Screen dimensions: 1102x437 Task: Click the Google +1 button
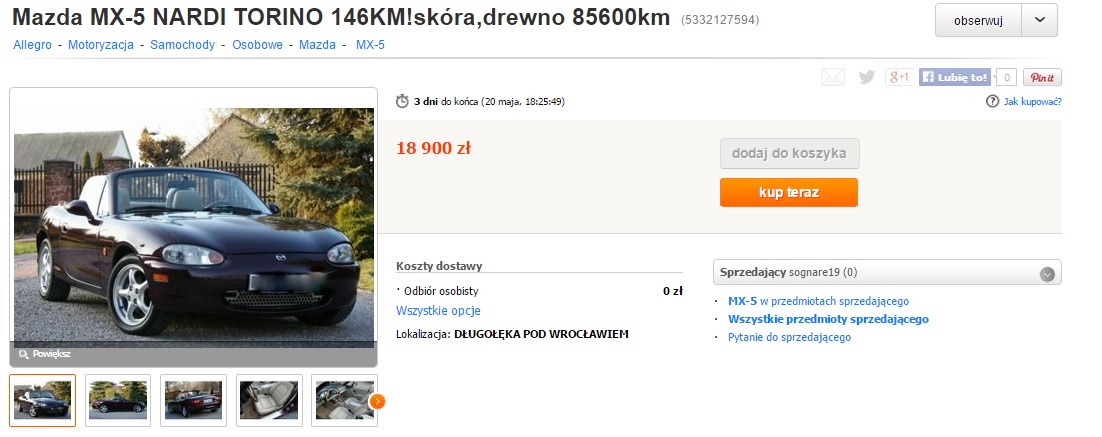(x=899, y=77)
